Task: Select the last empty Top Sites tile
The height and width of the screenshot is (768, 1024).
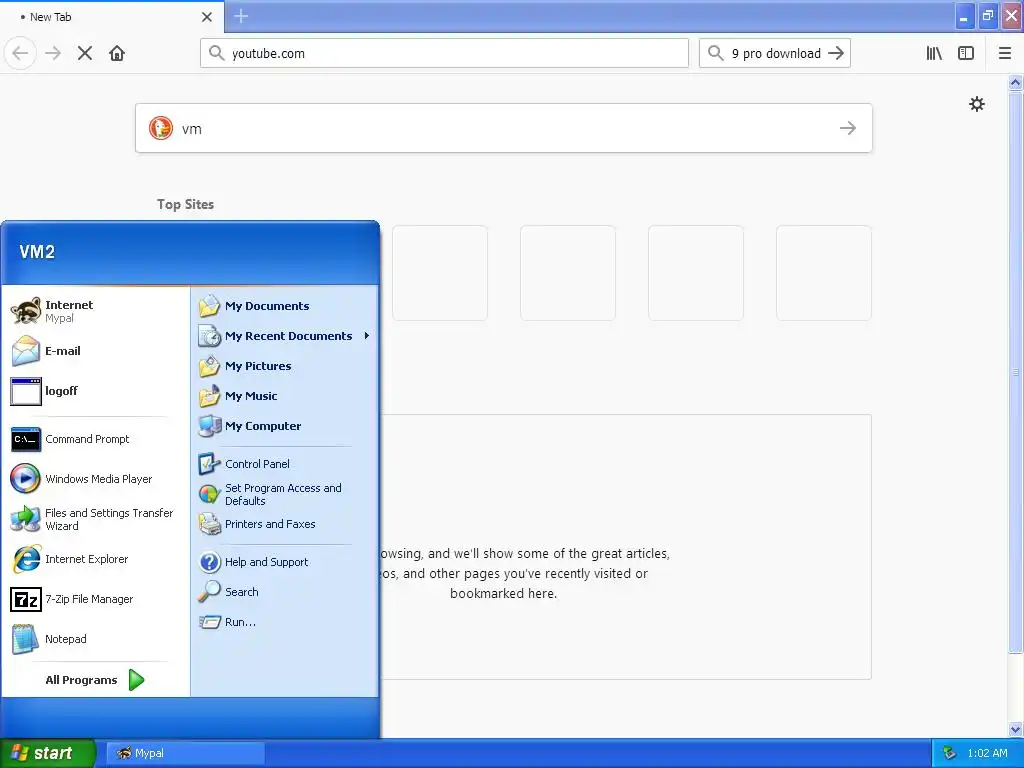Action: click(x=824, y=273)
